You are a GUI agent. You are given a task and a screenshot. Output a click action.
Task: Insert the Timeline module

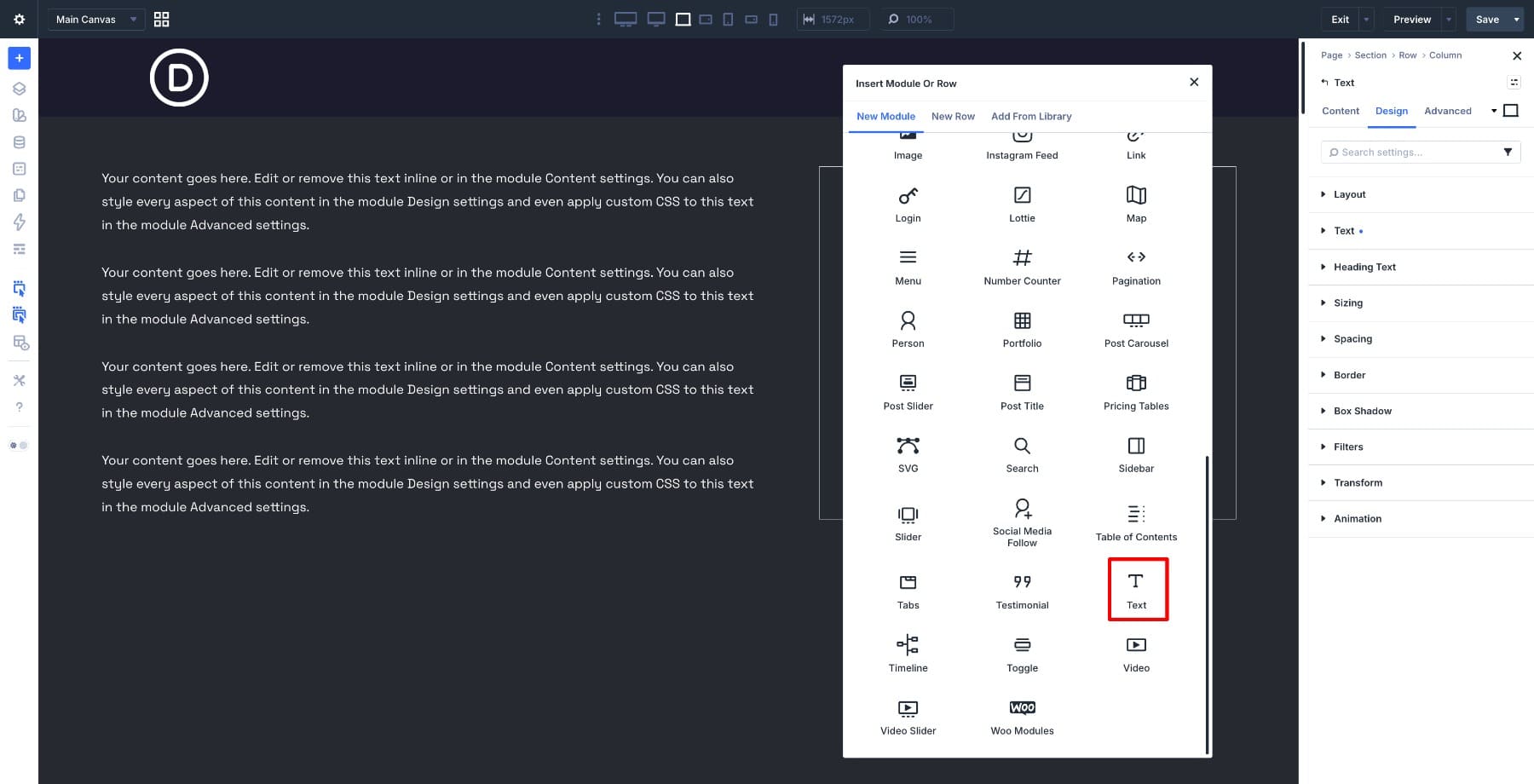pyautogui.click(x=908, y=654)
